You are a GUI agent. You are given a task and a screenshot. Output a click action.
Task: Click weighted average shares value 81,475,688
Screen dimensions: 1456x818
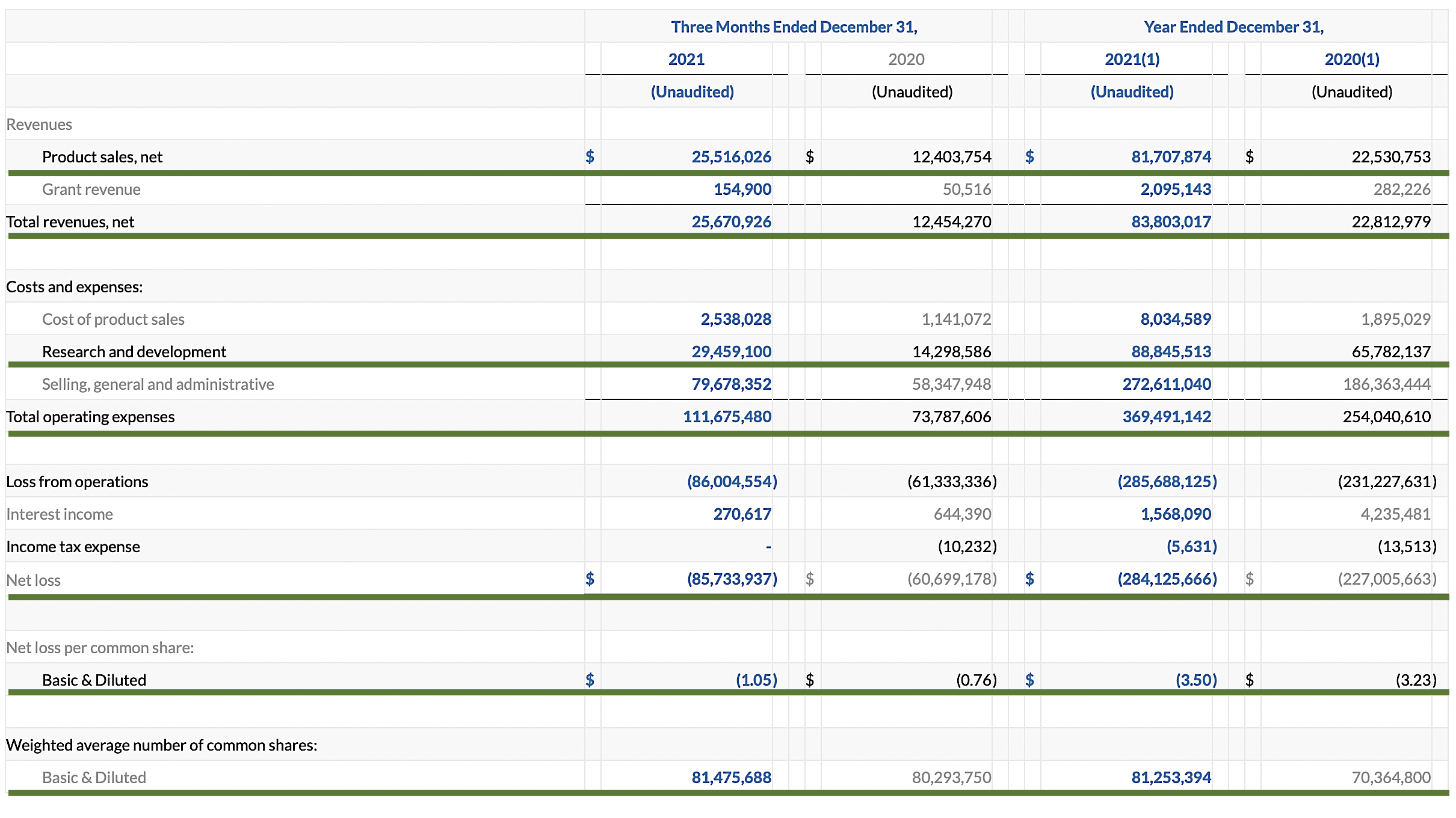[731, 778]
